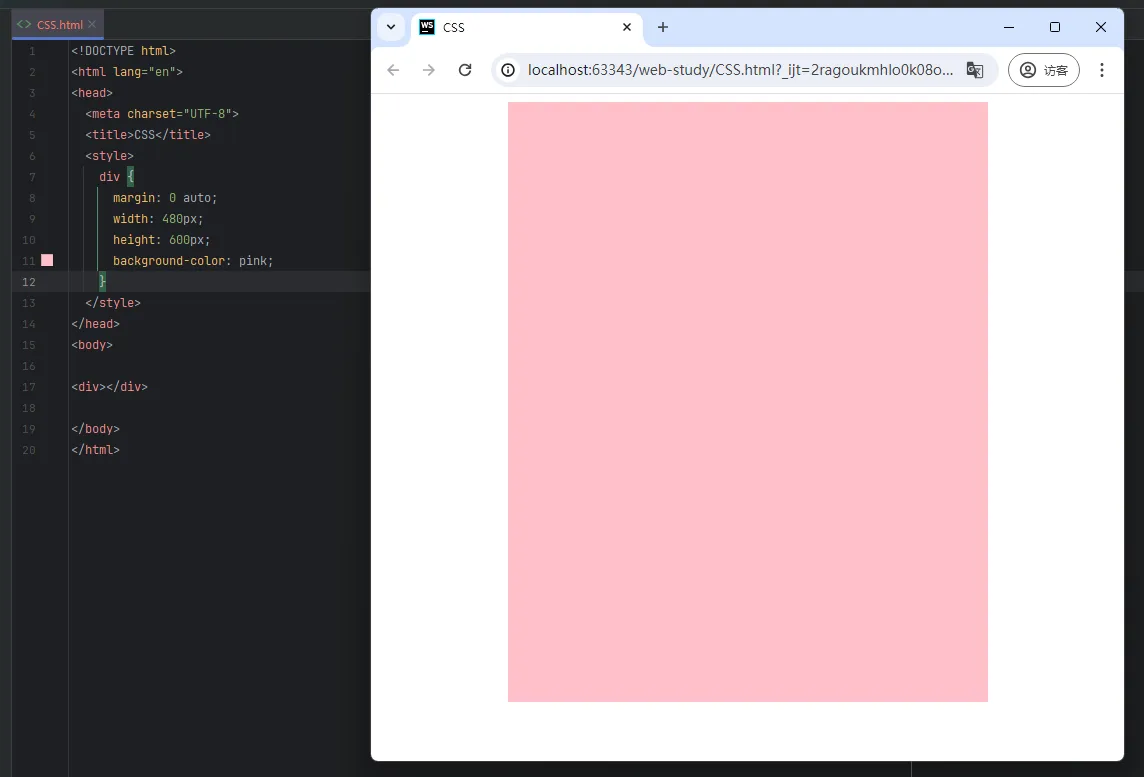Close the CSS.html editor tab
Image resolution: width=1144 pixels, height=777 pixels.
pos(92,24)
